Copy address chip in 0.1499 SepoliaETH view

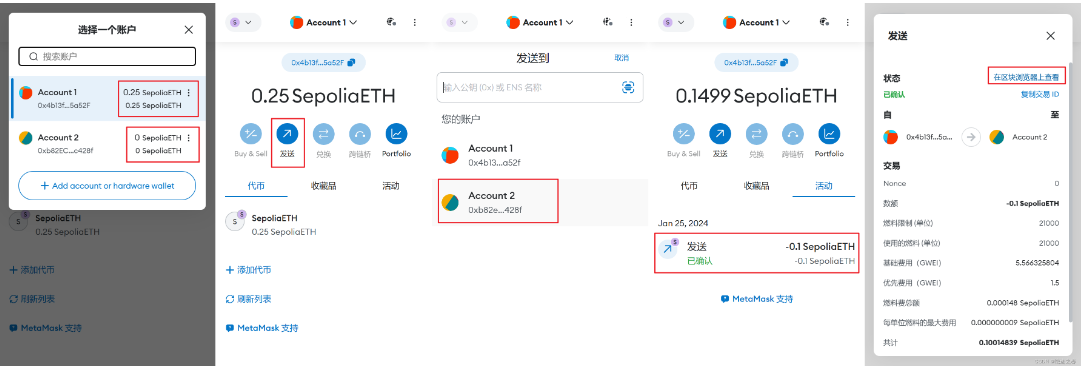756,63
